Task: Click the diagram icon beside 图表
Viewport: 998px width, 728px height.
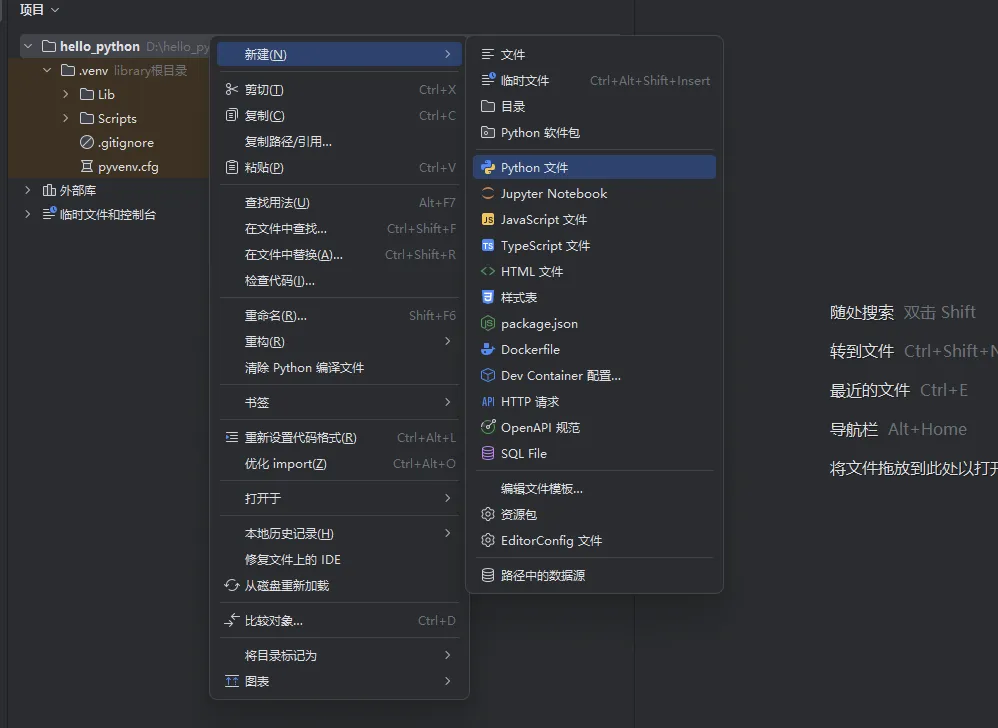Action: click(232, 681)
